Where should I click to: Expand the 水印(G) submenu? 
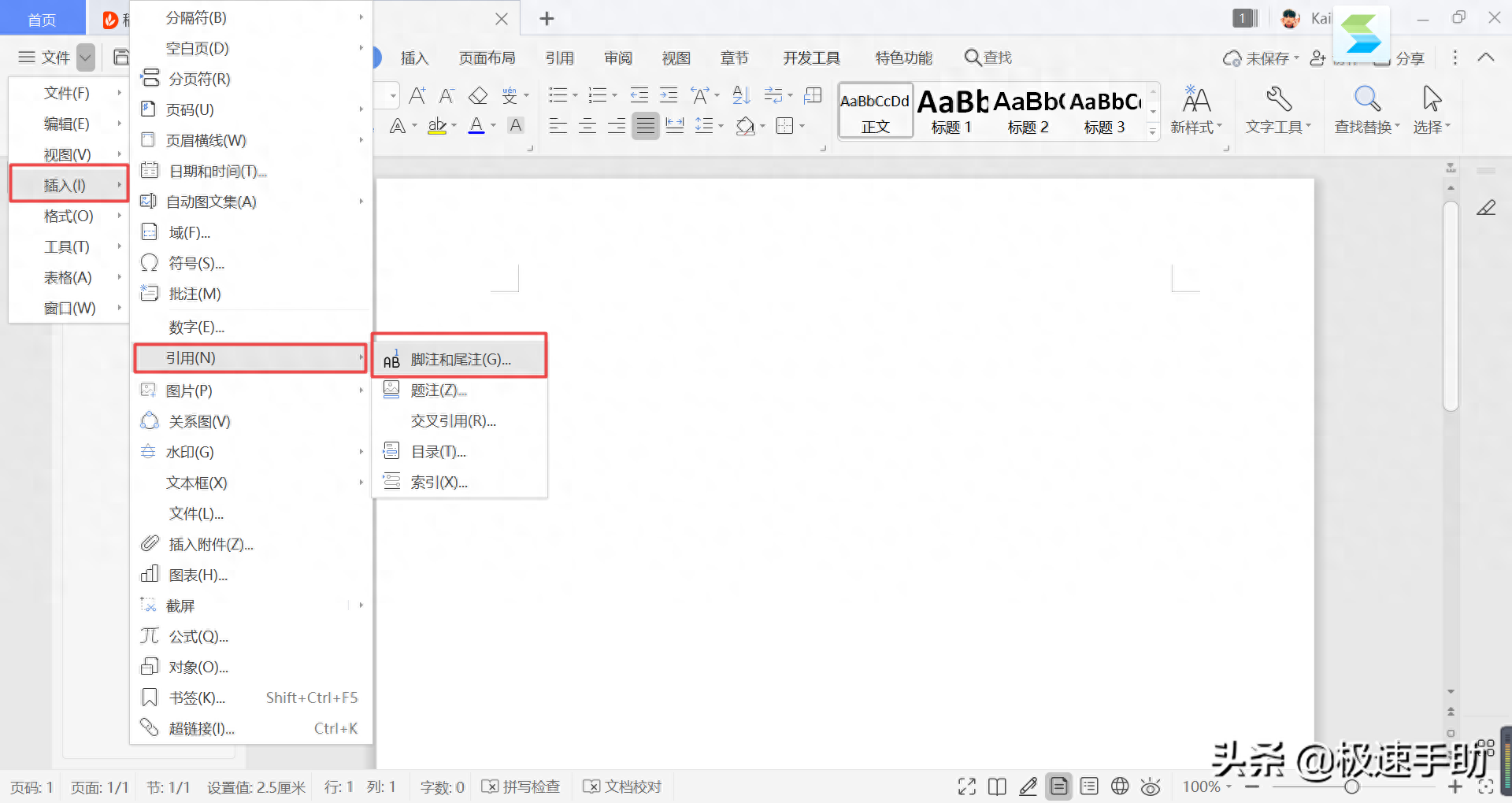click(252, 452)
